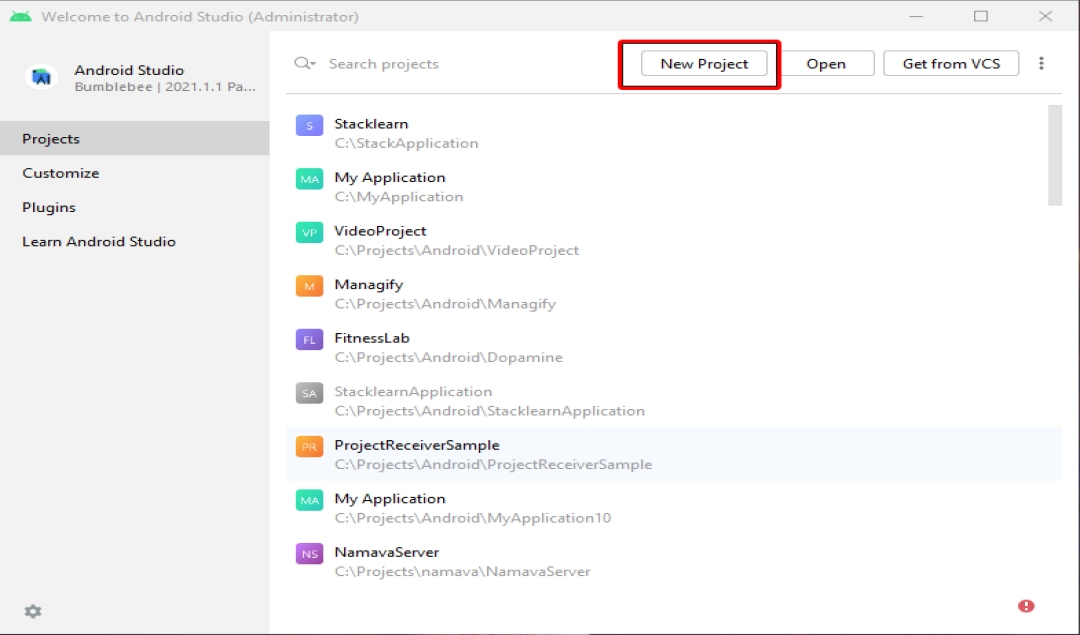Image resolution: width=1080 pixels, height=635 pixels.
Task: Select the greyed StacklearnApplication project
Action: [x=674, y=401]
